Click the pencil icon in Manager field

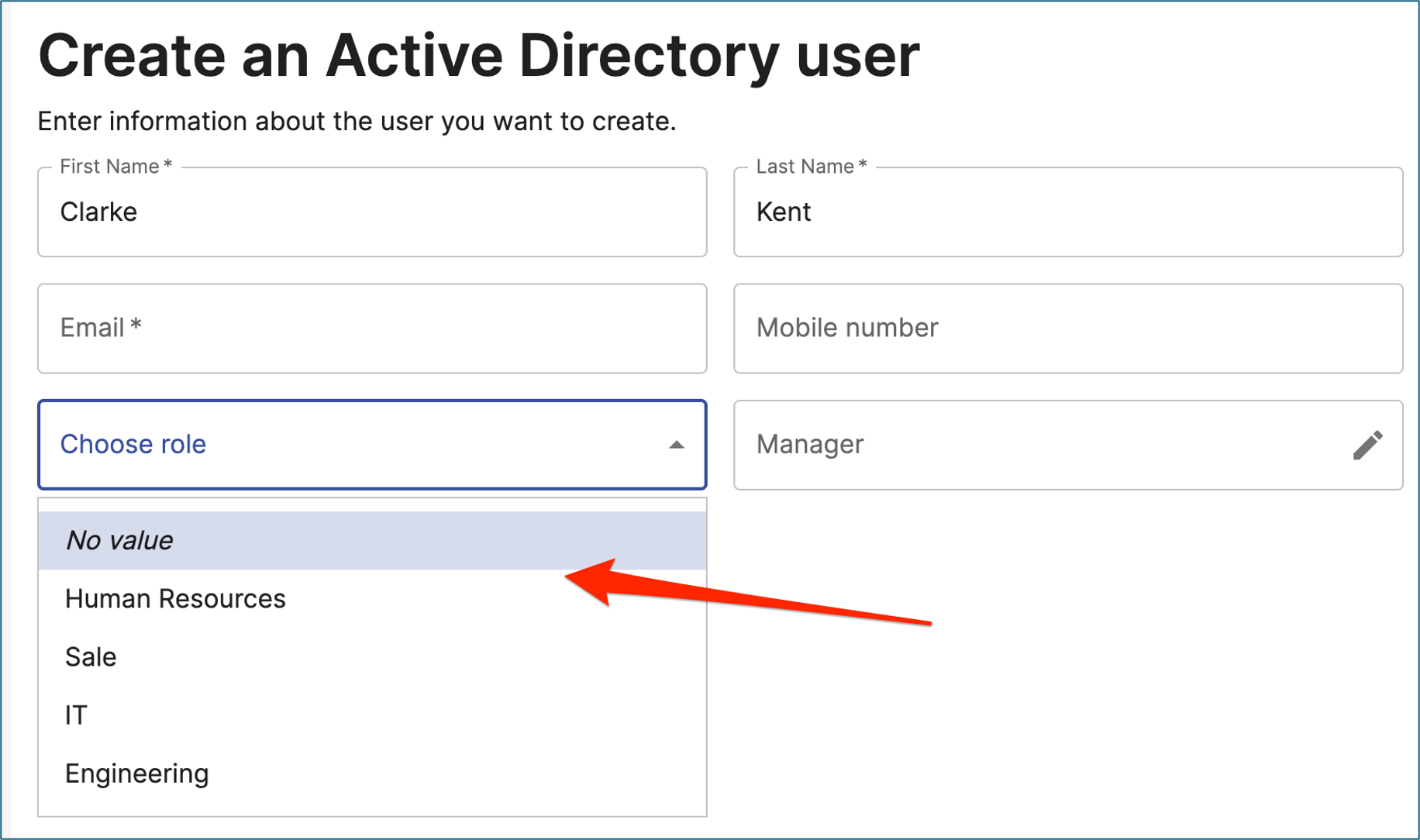(1367, 445)
